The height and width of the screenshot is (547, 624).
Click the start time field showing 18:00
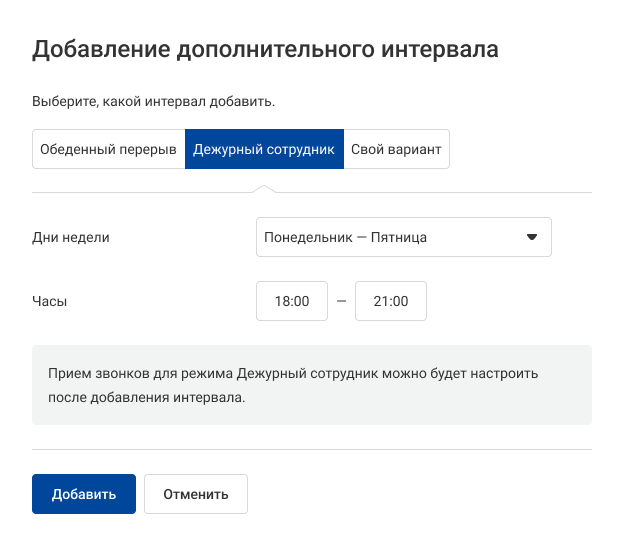292,301
